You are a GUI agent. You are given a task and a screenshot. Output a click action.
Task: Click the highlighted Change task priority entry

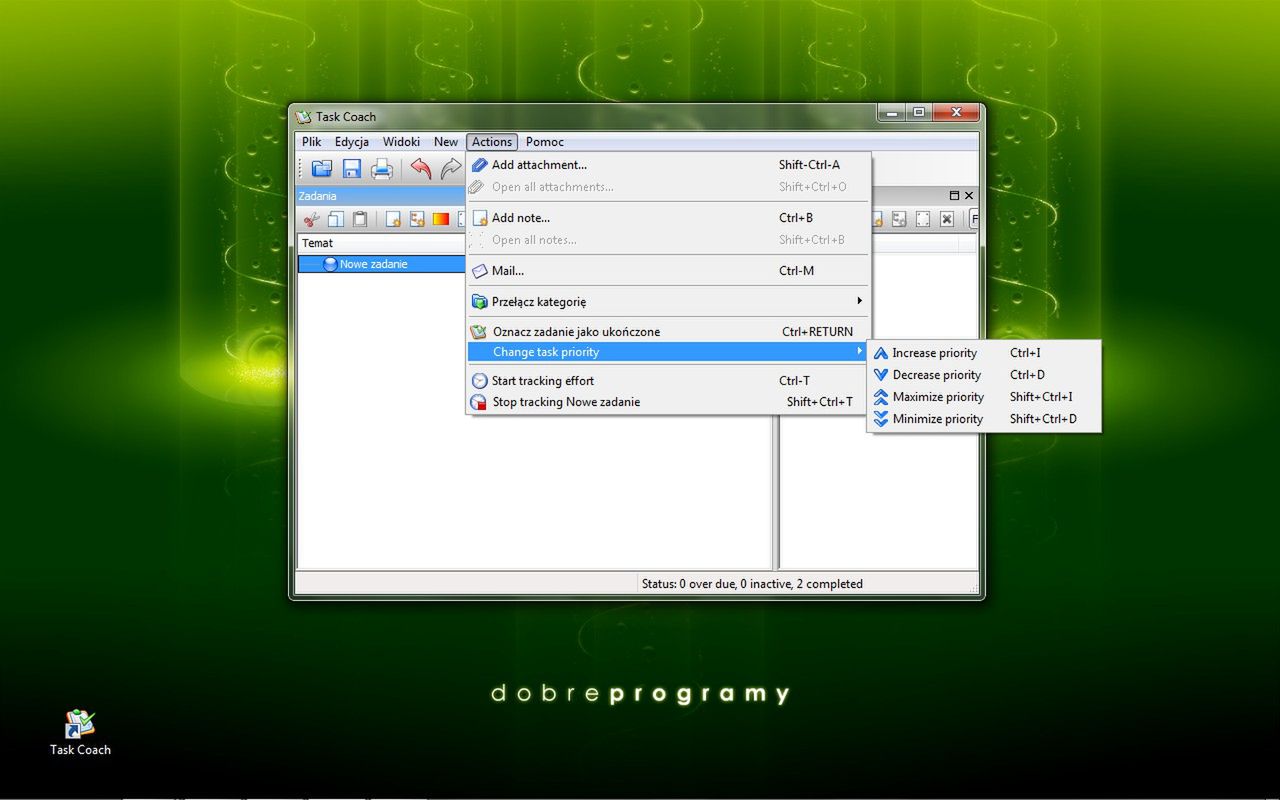point(669,352)
